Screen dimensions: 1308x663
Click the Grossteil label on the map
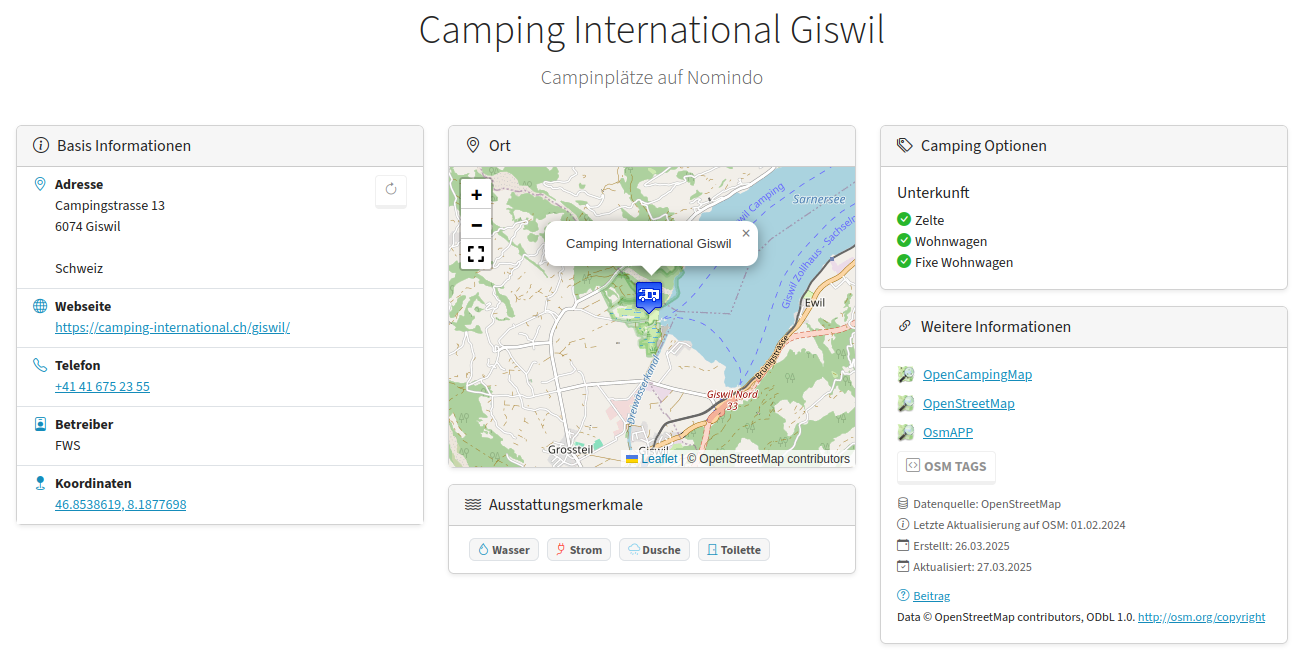coord(570,450)
